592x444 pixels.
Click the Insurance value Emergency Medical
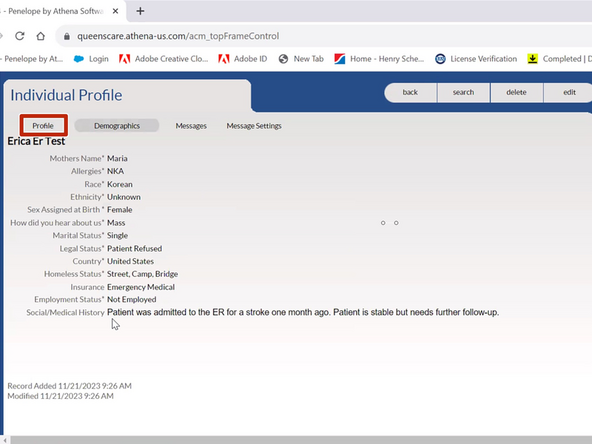(x=141, y=287)
